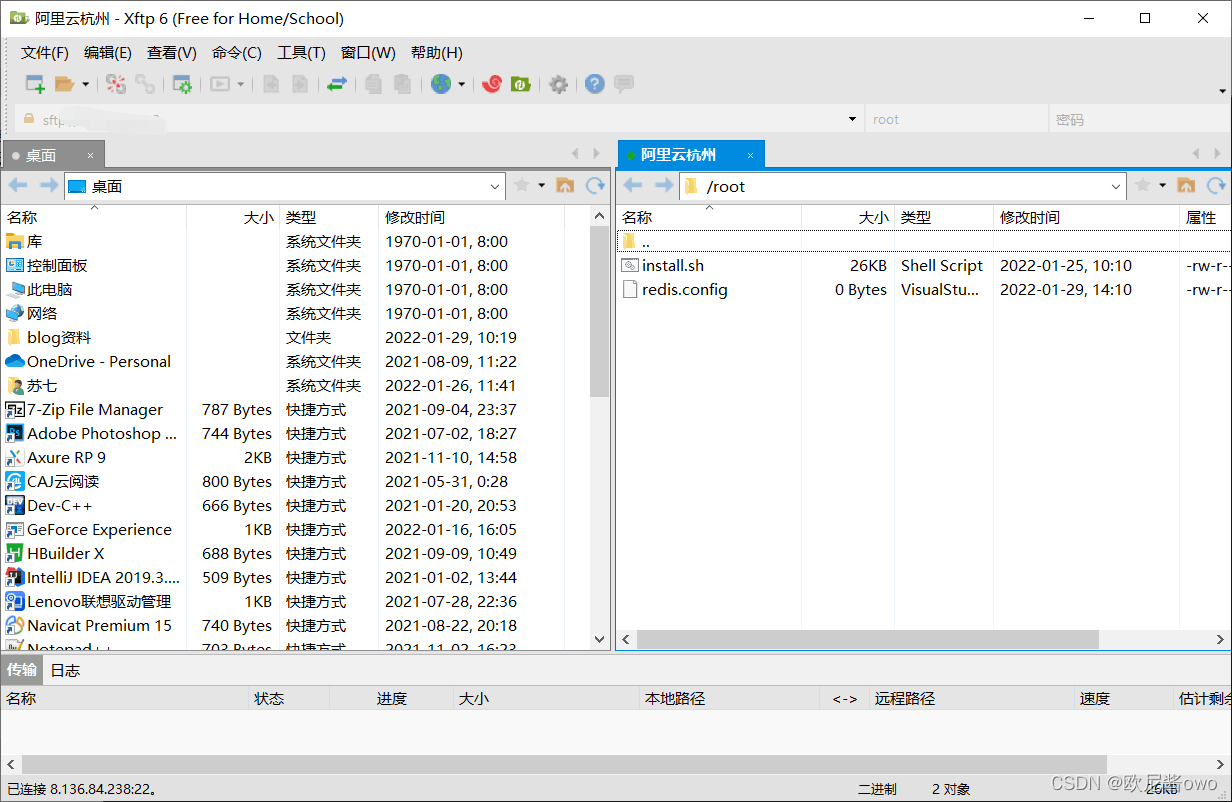Open Xftp help via question mark icon
1232x802 pixels.
[594, 84]
